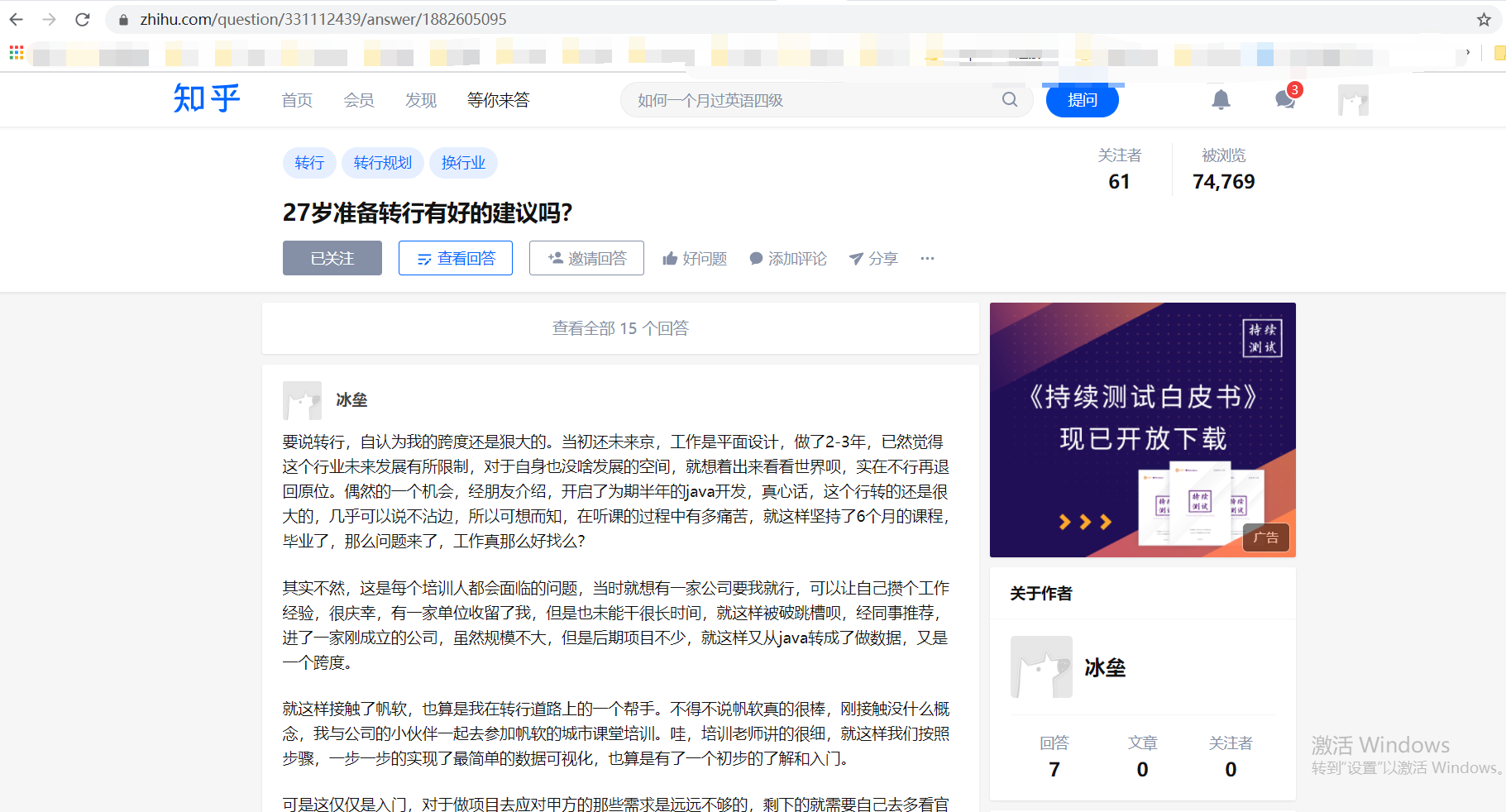The width and height of the screenshot is (1506, 812).
Task: Expand 查看全部 15 个回答
Action: pyautogui.click(x=620, y=328)
